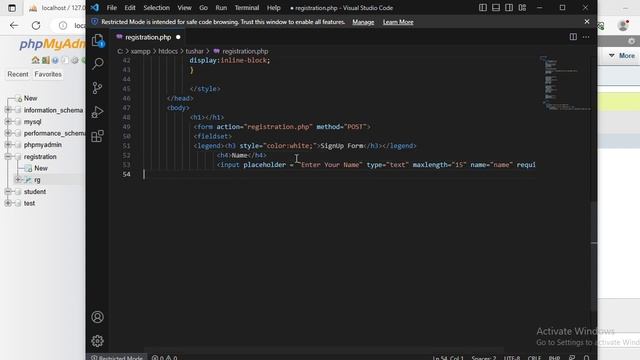Expand the mysql database node
The height and width of the screenshot is (360, 640).
point(8,122)
